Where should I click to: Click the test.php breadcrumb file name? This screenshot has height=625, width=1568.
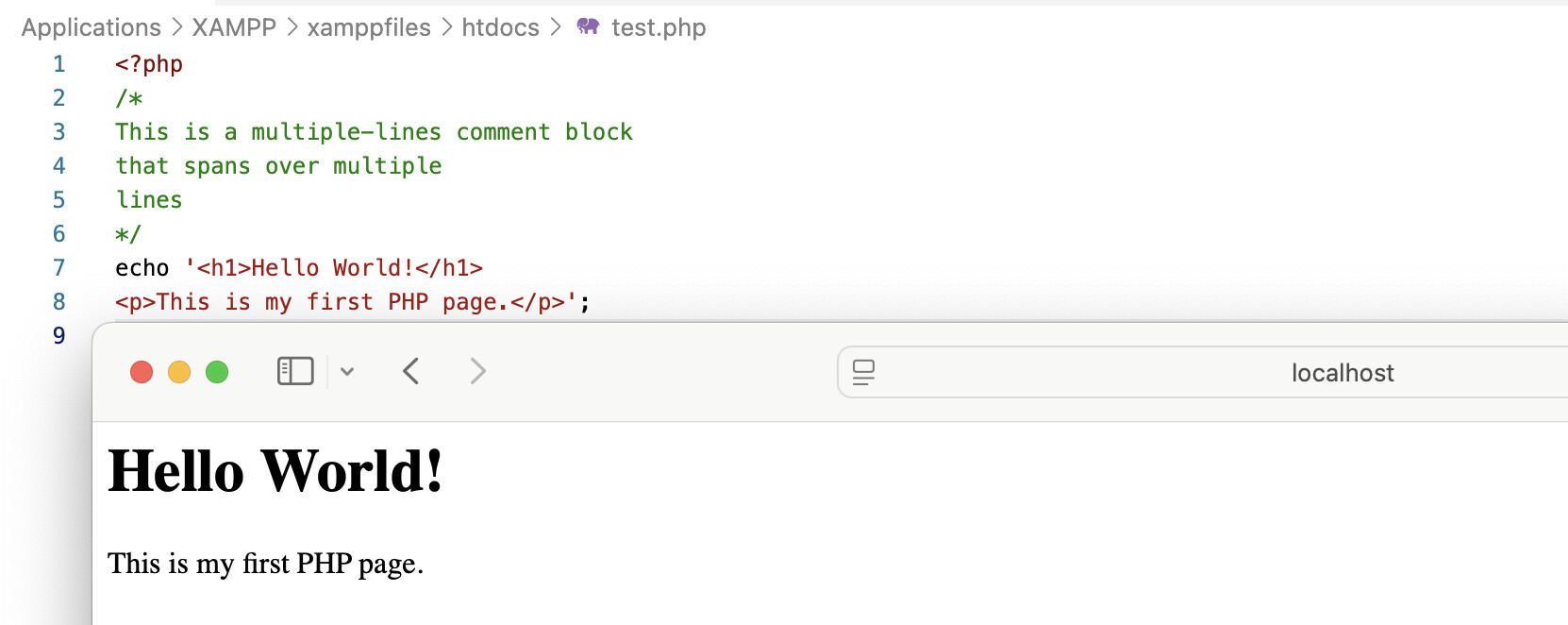[x=659, y=27]
